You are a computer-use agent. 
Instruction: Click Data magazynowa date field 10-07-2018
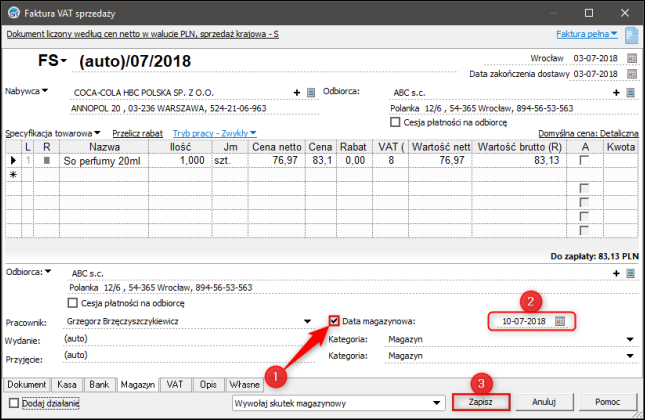click(524, 321)
